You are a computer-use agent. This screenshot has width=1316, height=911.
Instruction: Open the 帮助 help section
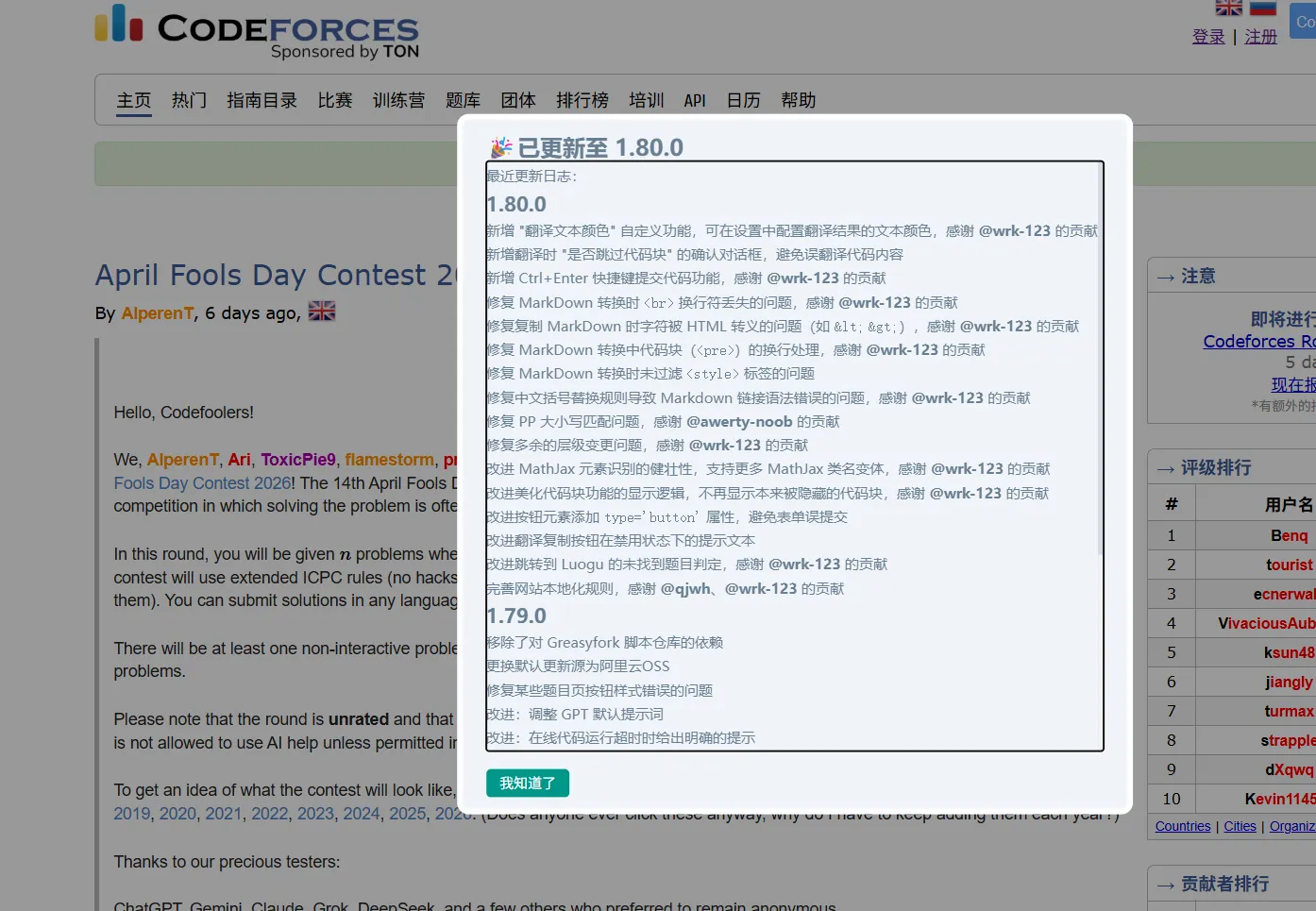click(799, 99)
